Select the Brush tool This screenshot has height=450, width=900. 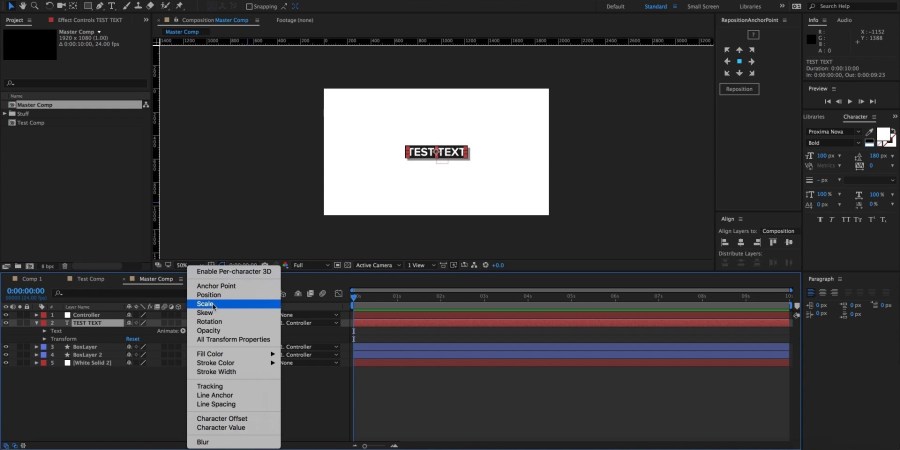[126, 6]
